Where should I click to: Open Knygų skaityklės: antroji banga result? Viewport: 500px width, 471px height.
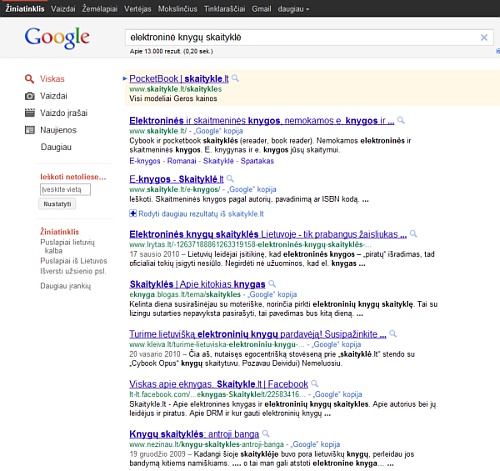tap(194, 434)
